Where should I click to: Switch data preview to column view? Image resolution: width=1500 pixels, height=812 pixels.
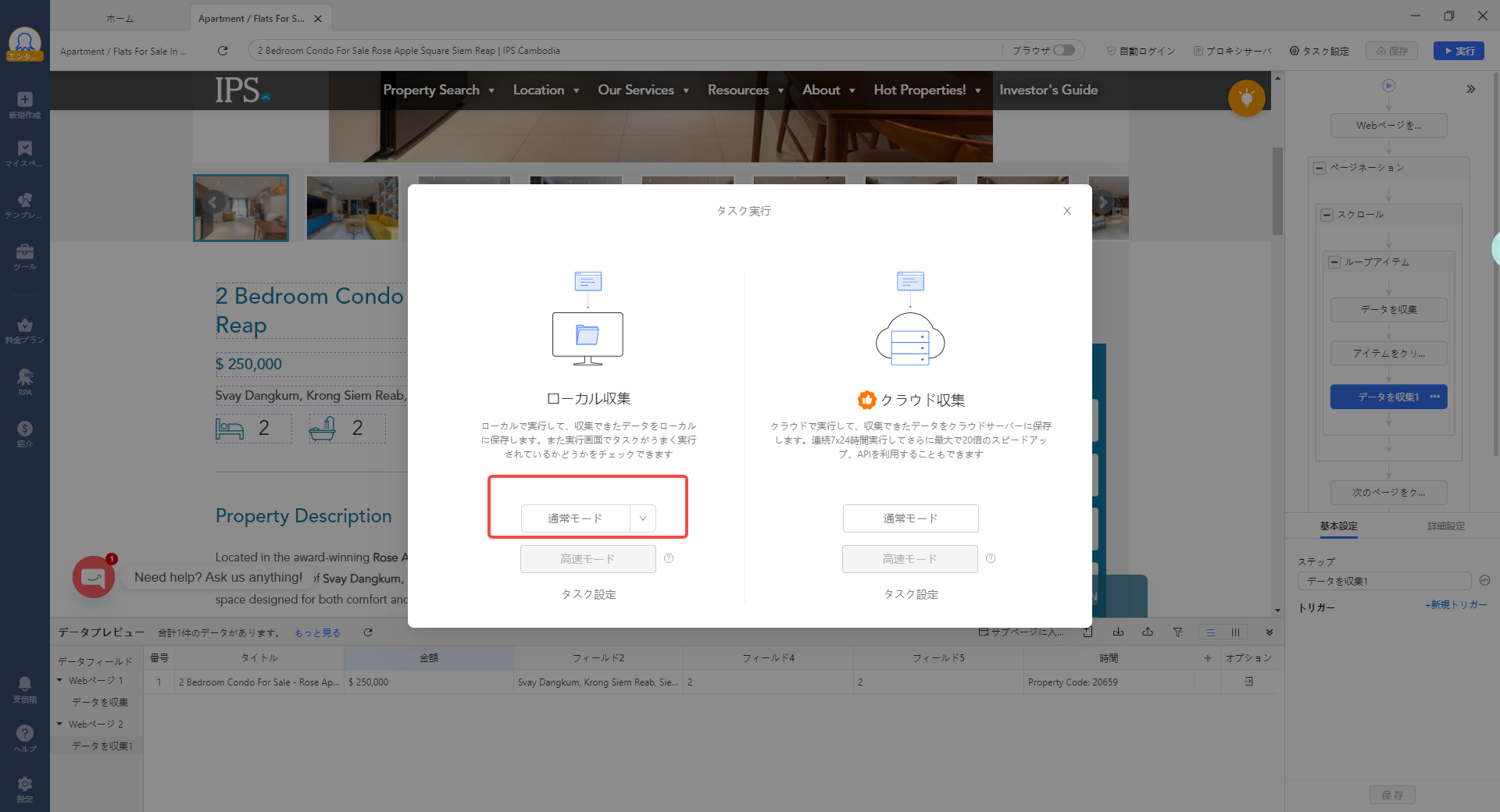pos(1235,632)
